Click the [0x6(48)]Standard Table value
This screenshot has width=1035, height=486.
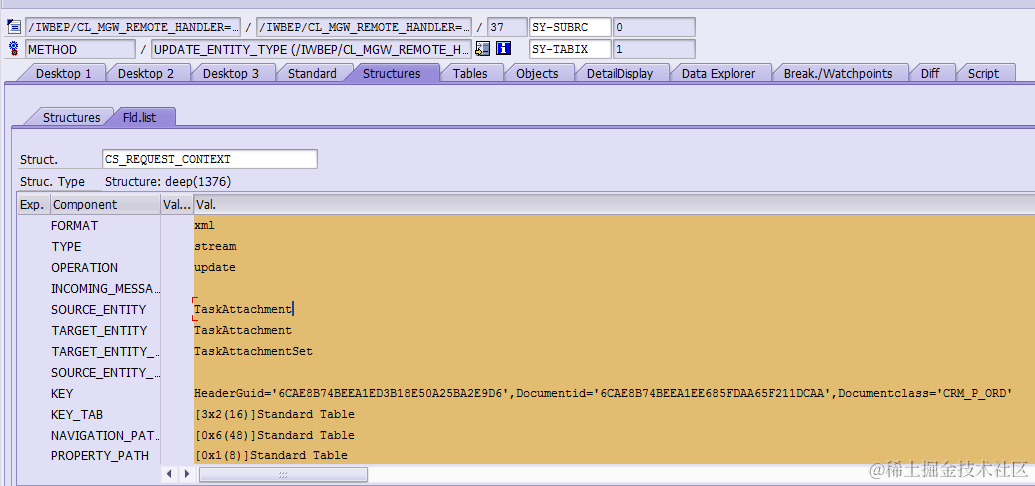click(x=275, y=436)
